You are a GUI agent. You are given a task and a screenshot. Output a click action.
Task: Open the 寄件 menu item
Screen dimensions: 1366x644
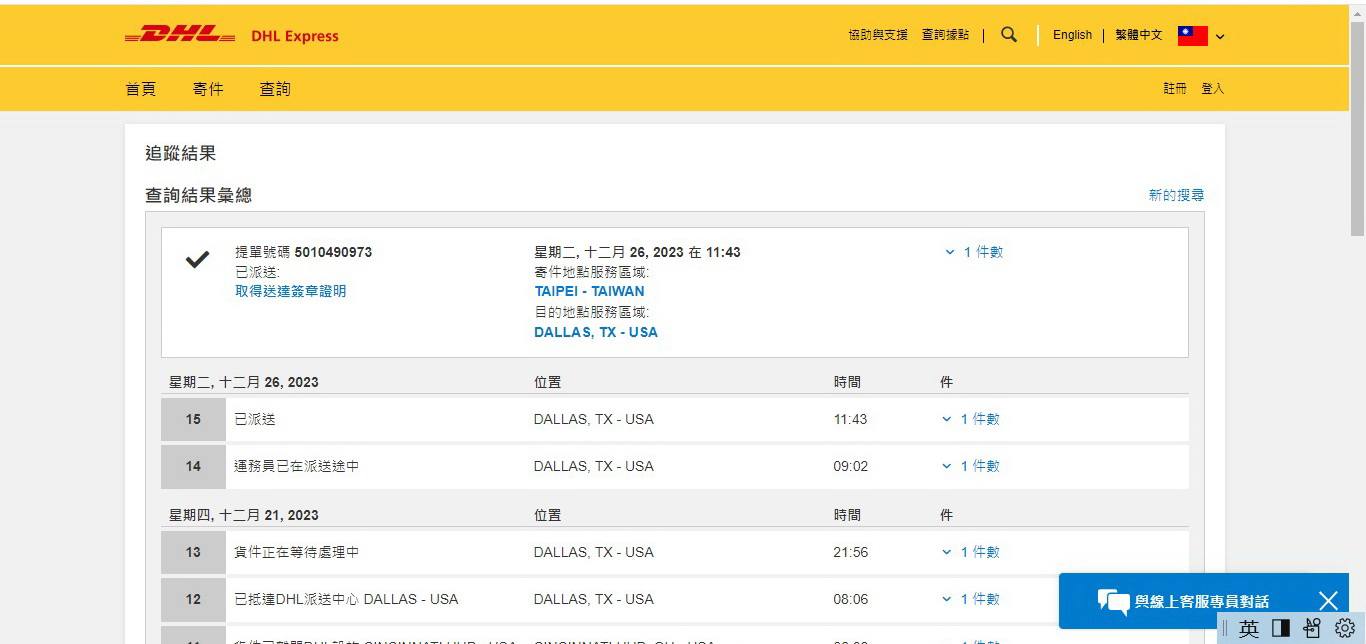click(x=208, y=89)
